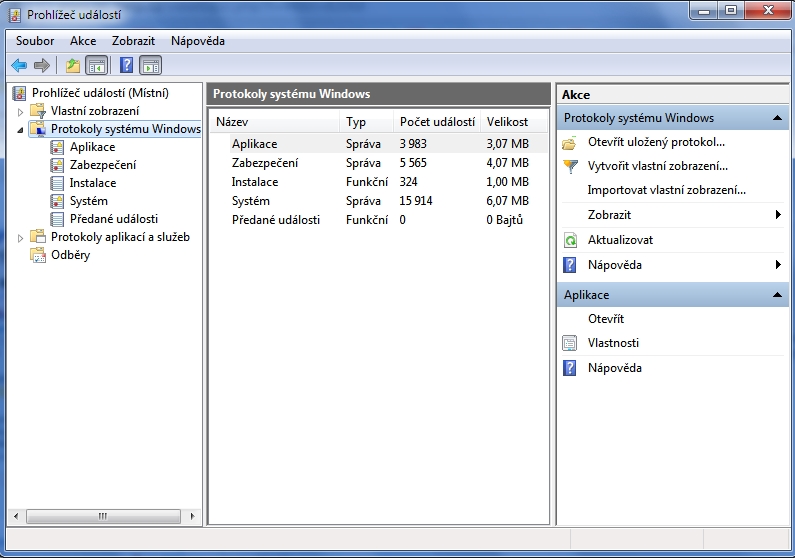Click Vytvořit vlastní zobrazení... action
Screen dimensions: 795x558
658,166
